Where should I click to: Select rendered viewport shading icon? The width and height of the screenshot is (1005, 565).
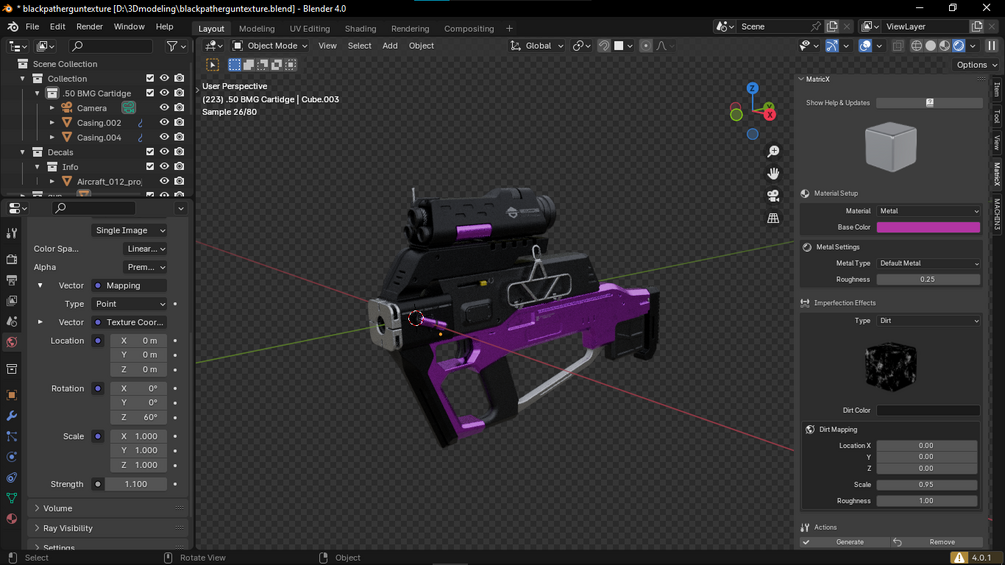(959, 45)
